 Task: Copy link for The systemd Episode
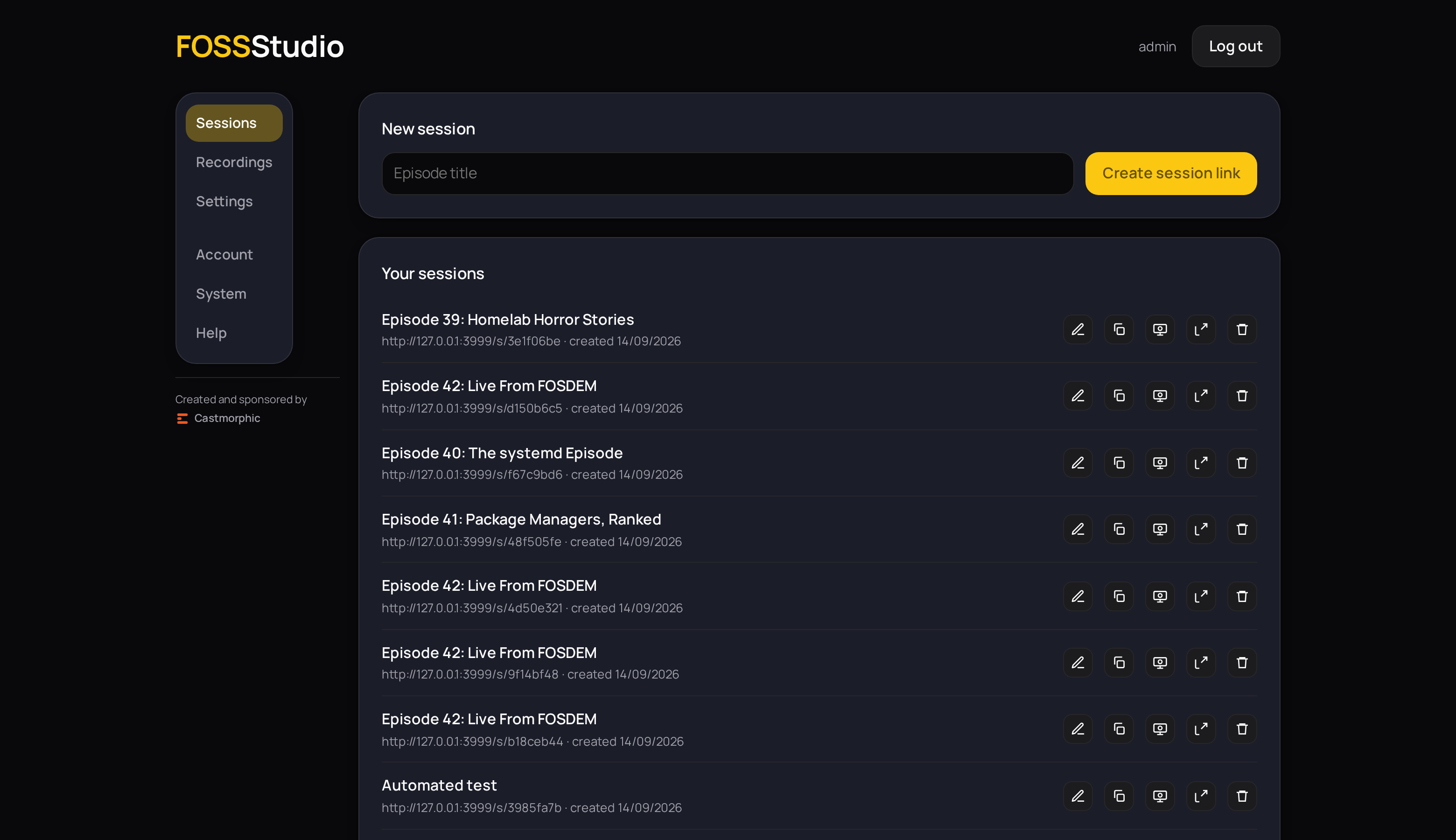[x=1119, y=462]
